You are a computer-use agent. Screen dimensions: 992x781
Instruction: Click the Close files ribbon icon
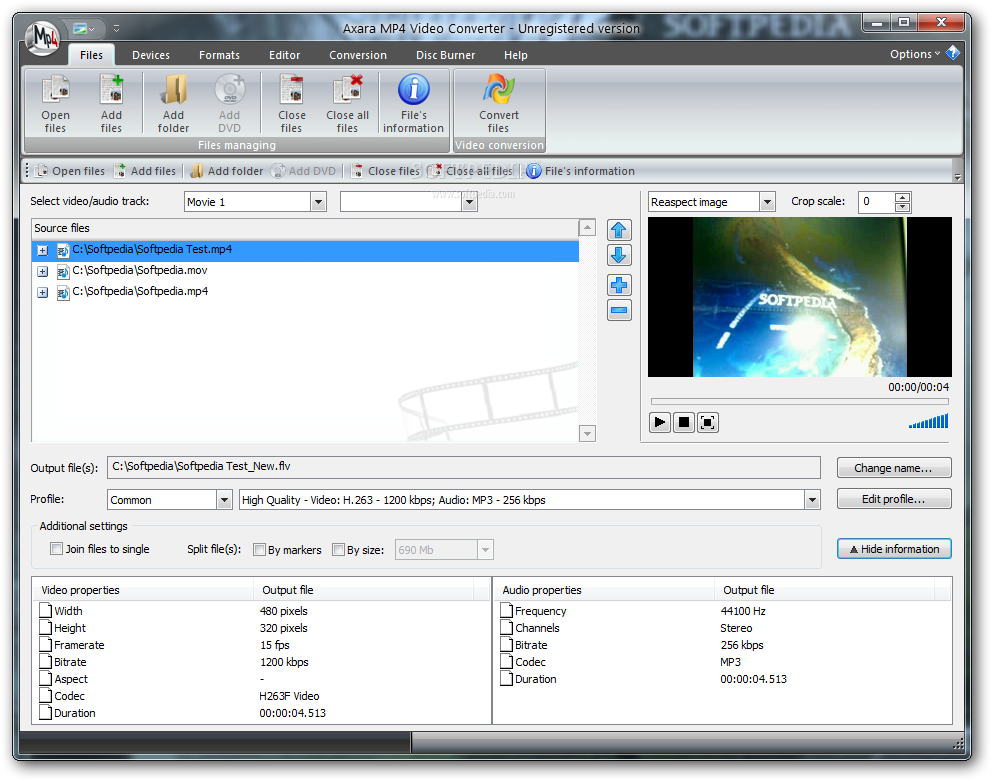[x=291, y=104]
